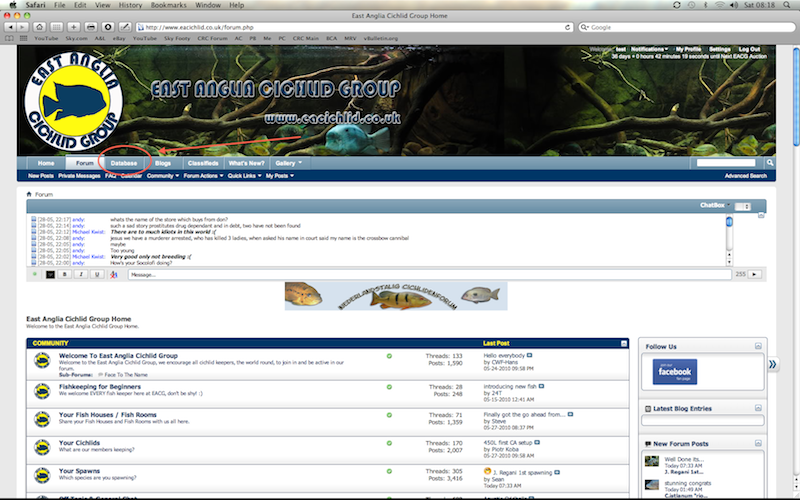Open CRC Forum bookmark
800x500 pixels.
click(x=212, y=38)
